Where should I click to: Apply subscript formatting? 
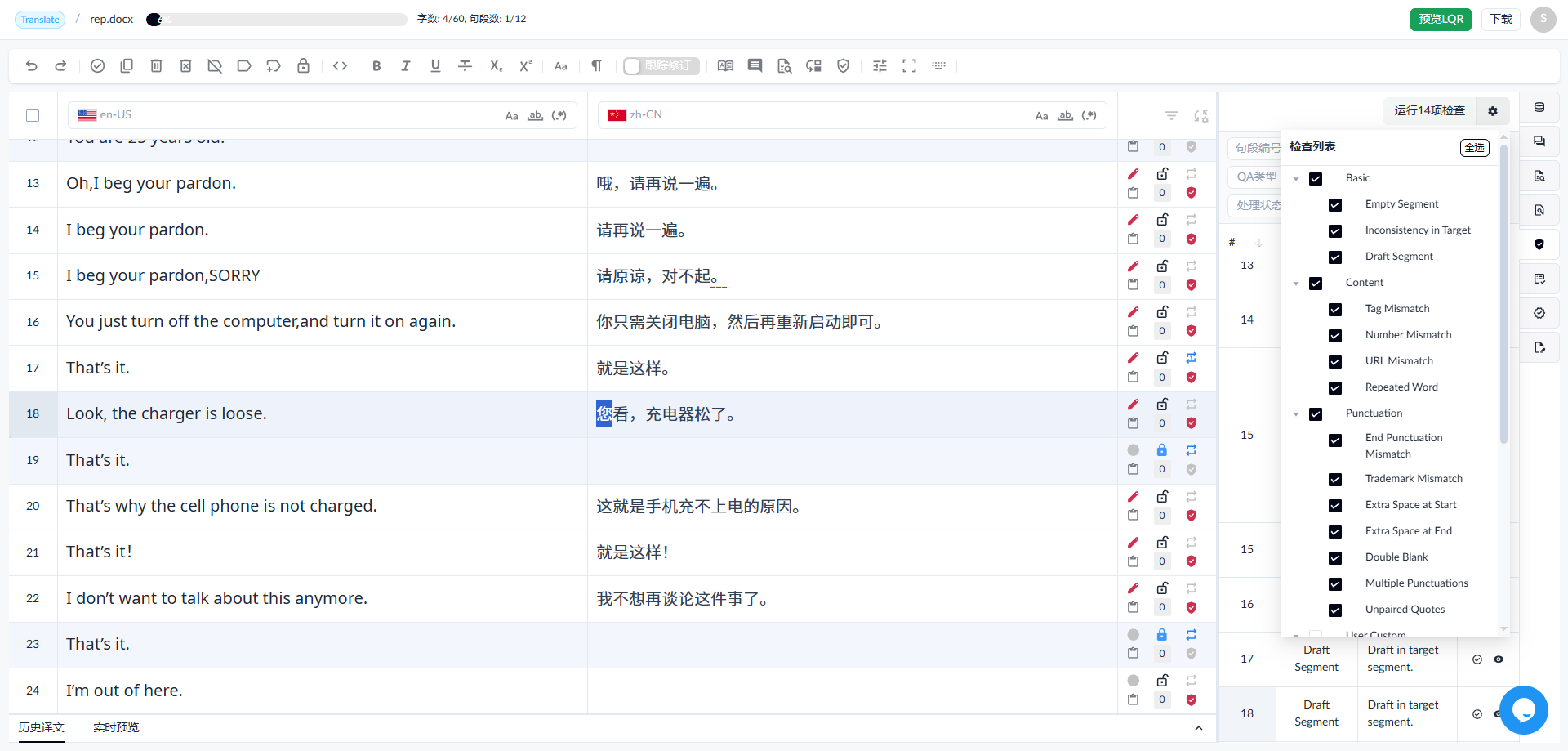[496, 66]
